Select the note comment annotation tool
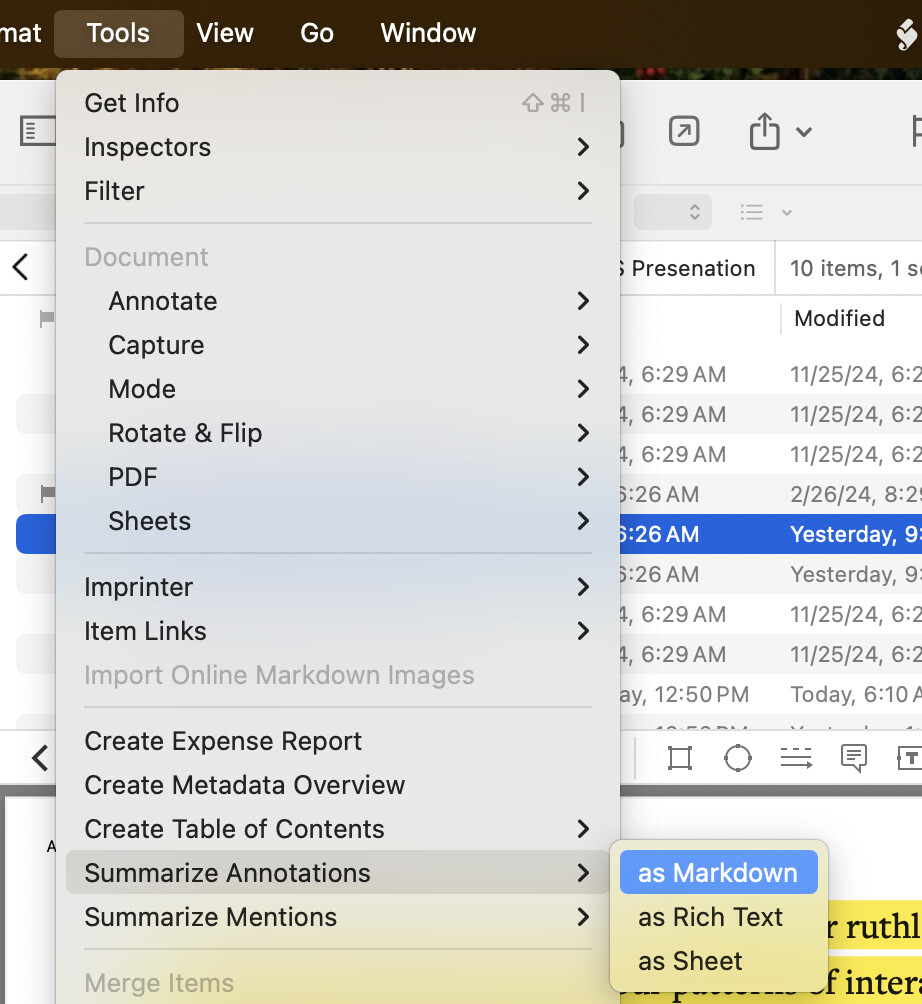Screen dimensions: 922x1004 click(x=853, y=758)
